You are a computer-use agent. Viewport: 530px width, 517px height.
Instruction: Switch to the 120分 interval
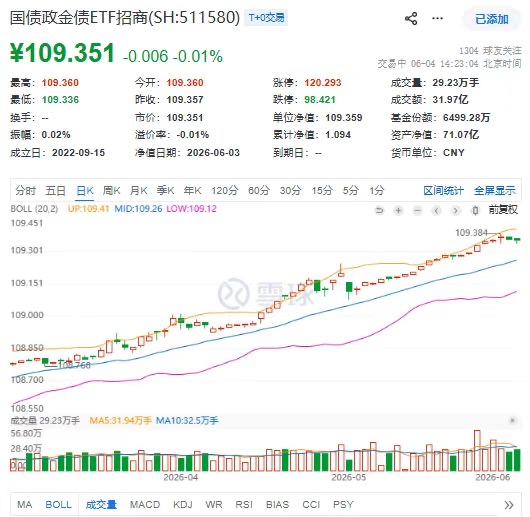[x=225, y=191]
